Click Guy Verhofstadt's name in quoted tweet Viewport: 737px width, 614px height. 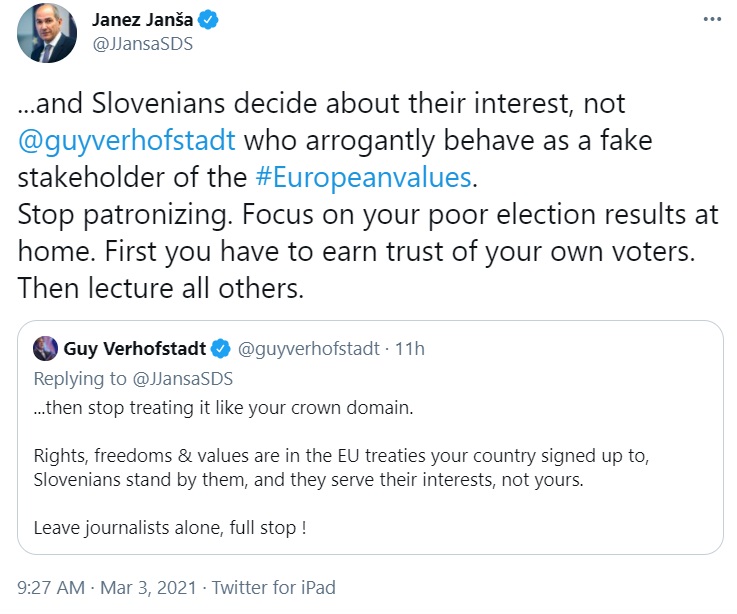point(134,348)
